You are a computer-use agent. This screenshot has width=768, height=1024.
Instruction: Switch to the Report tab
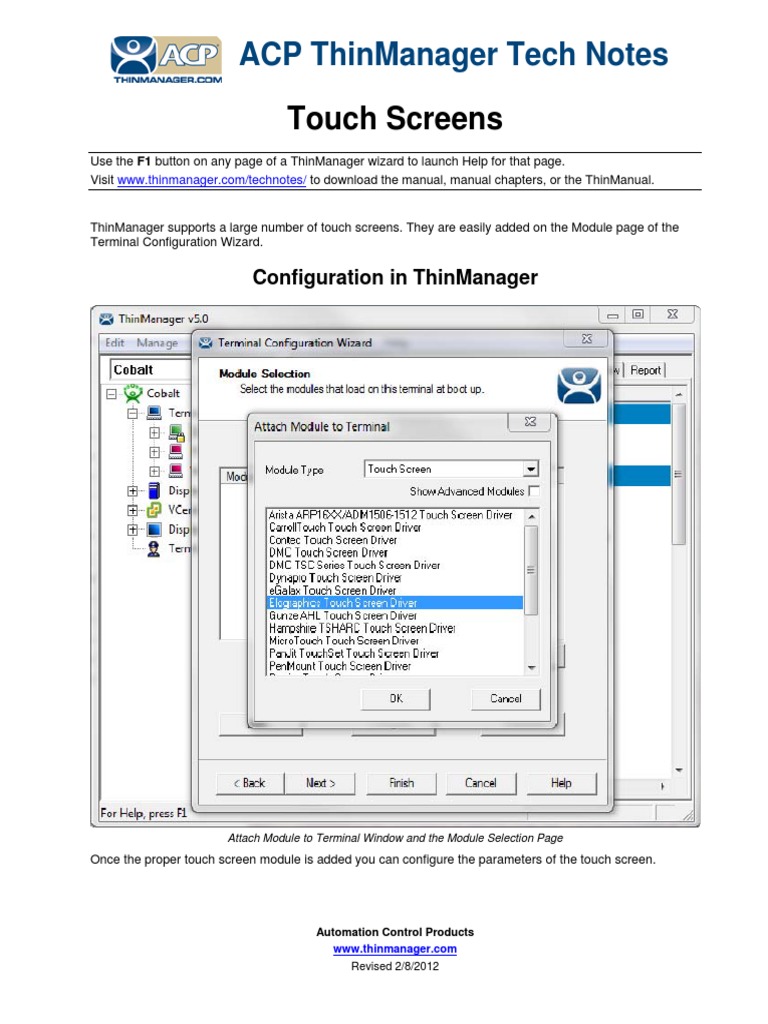646,370
